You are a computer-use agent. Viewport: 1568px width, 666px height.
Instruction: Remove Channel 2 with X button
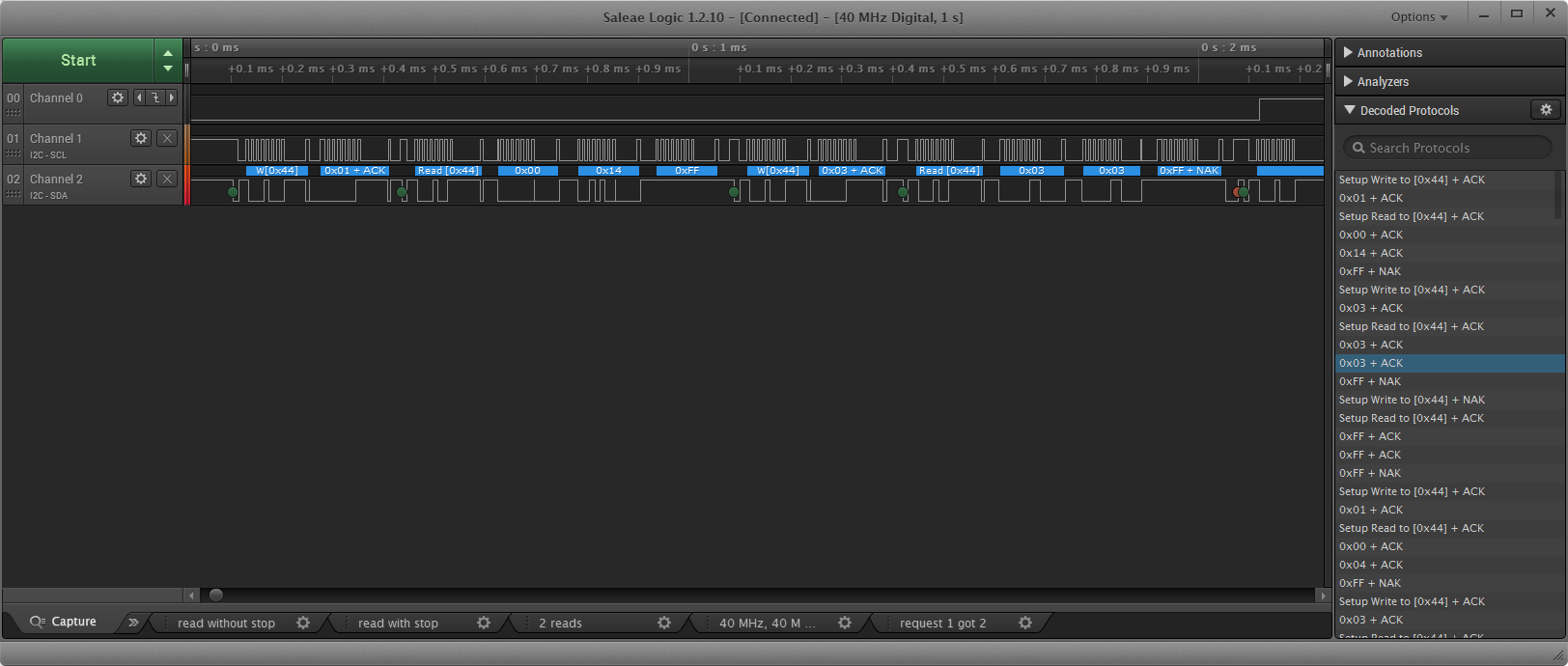click(x=167, y=179)
